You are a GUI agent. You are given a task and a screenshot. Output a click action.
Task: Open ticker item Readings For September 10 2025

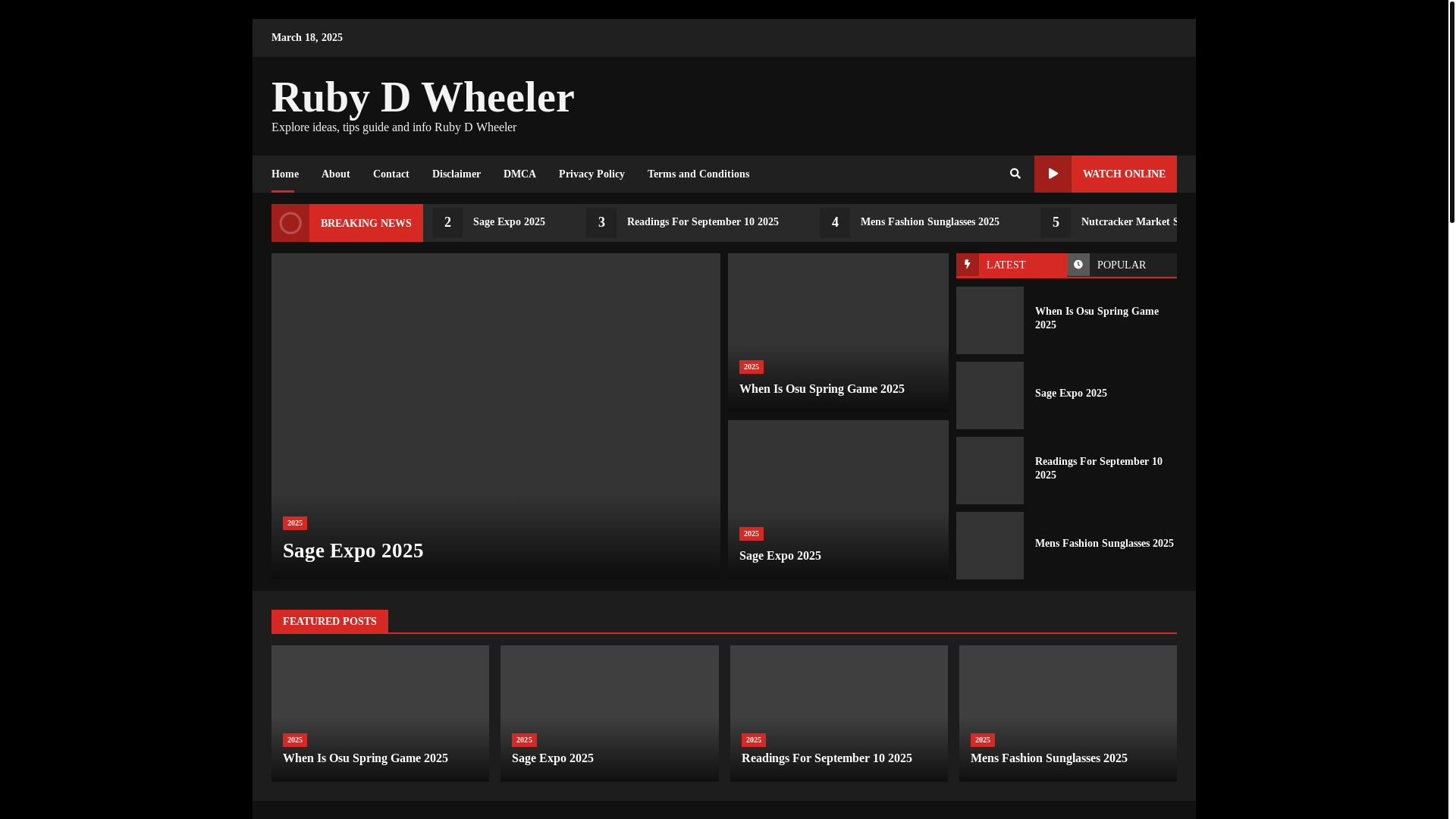point(703,222)
